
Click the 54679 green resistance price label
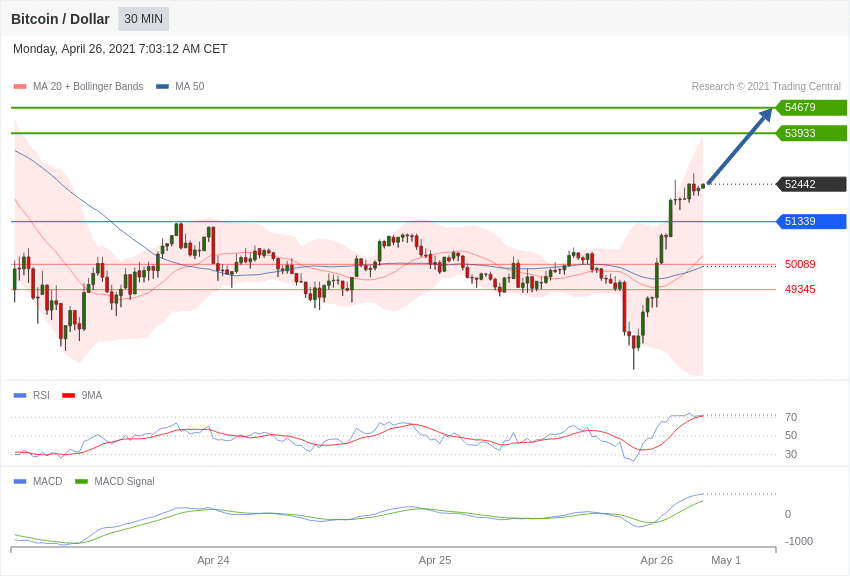click(812, 107)
